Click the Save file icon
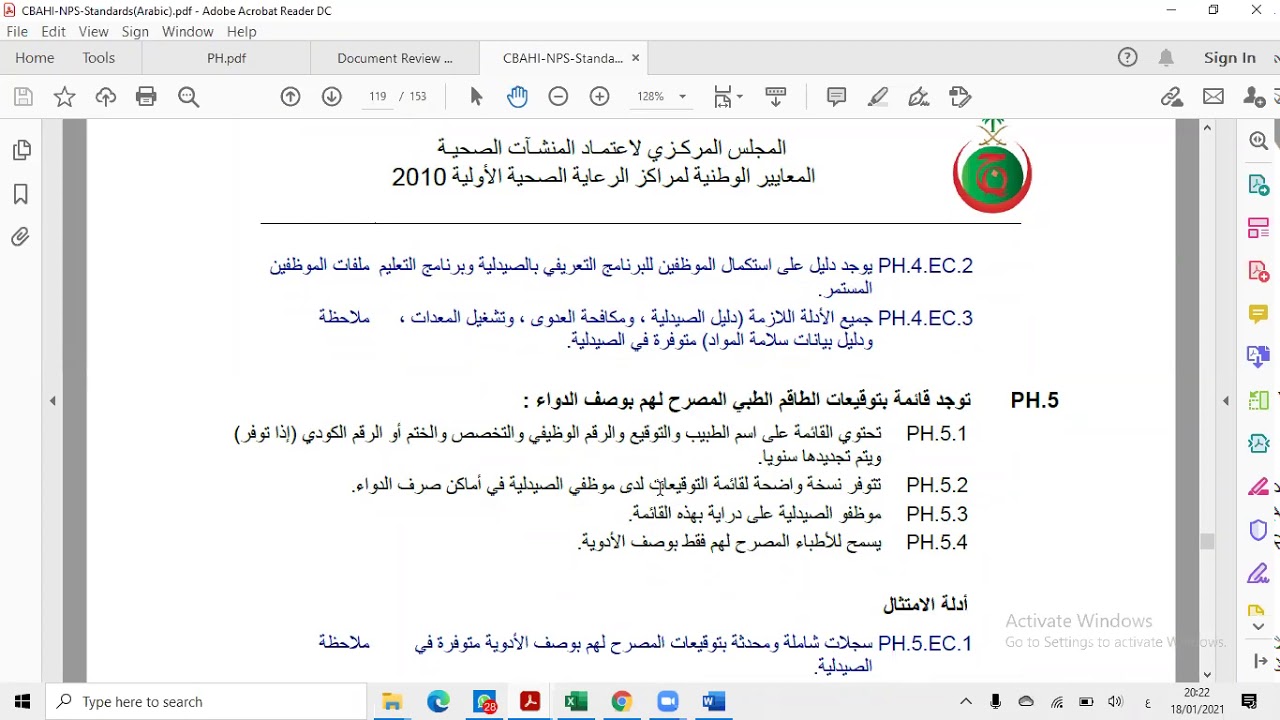 [x=23, y=97]
